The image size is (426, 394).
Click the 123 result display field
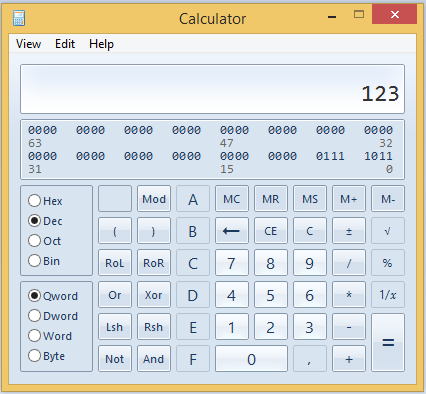click(x=212, y=89)
